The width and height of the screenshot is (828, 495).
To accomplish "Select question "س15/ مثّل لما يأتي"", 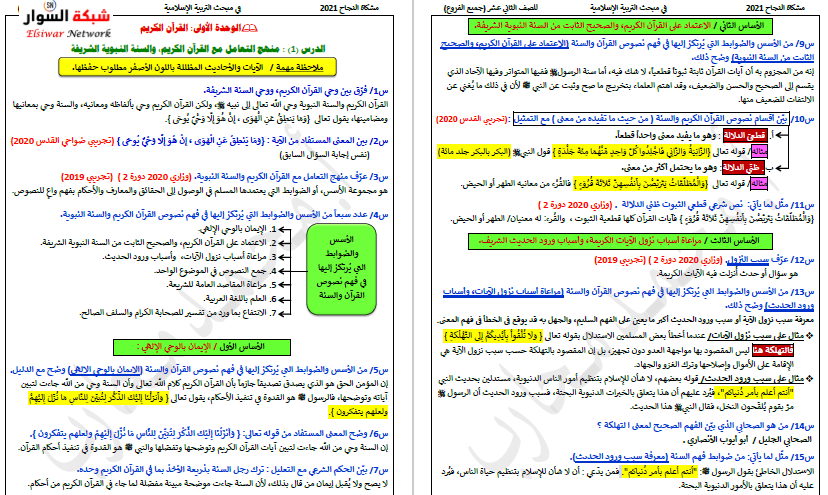I will pos(693,457).
